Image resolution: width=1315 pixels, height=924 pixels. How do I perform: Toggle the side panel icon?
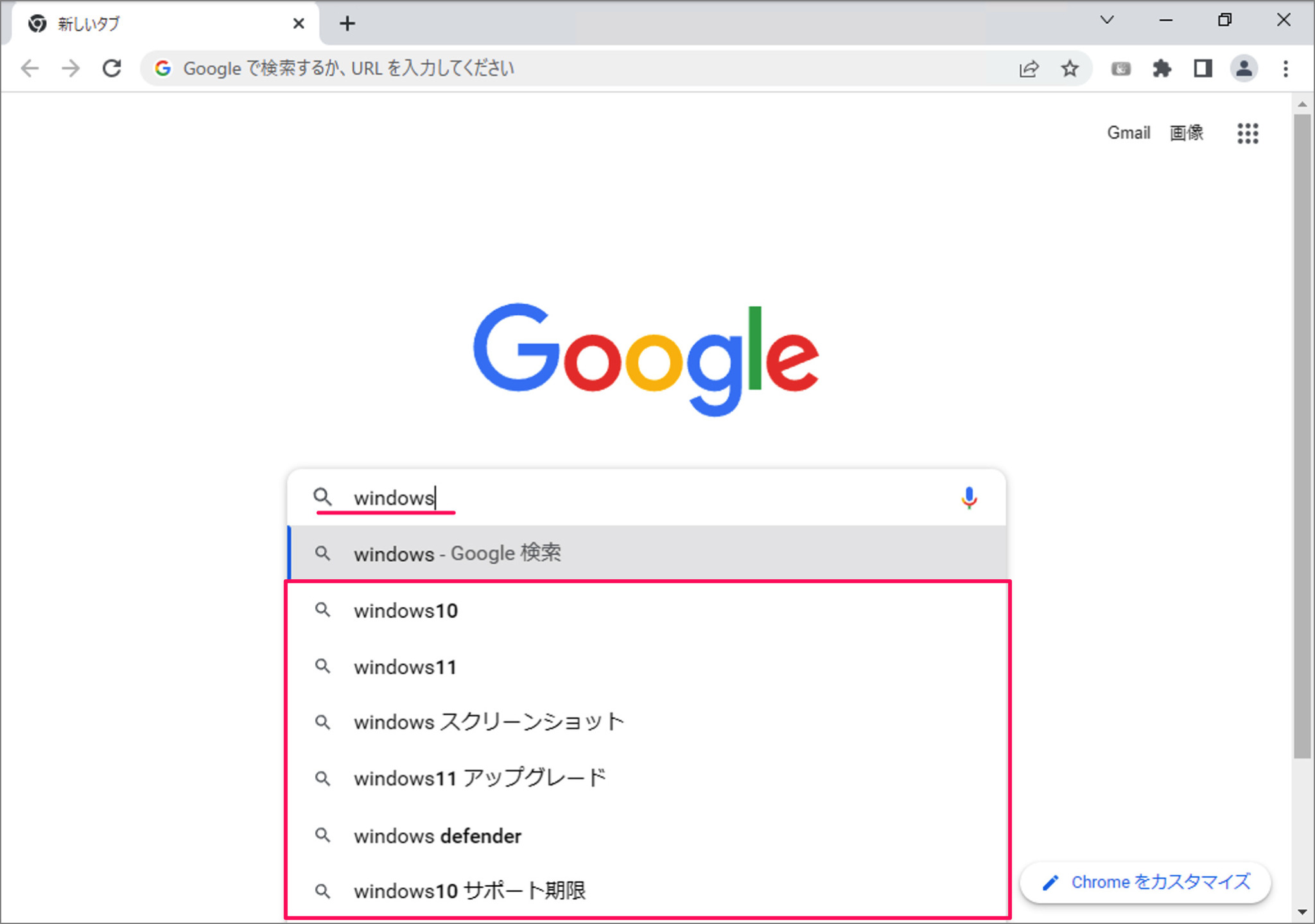click(x=1203, y=68)
